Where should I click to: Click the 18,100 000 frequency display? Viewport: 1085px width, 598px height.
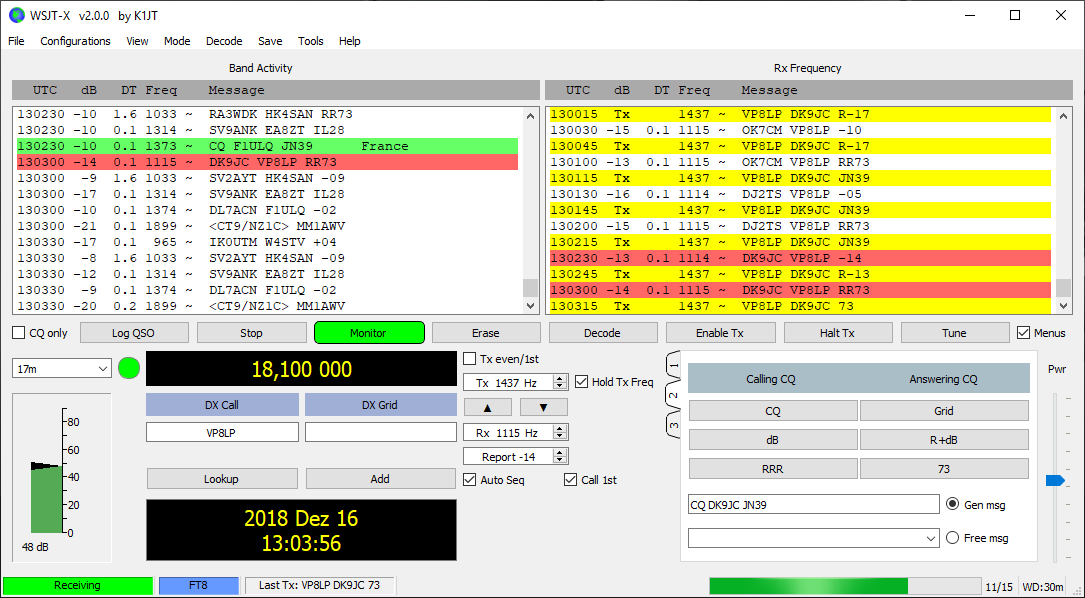point(302,369)
